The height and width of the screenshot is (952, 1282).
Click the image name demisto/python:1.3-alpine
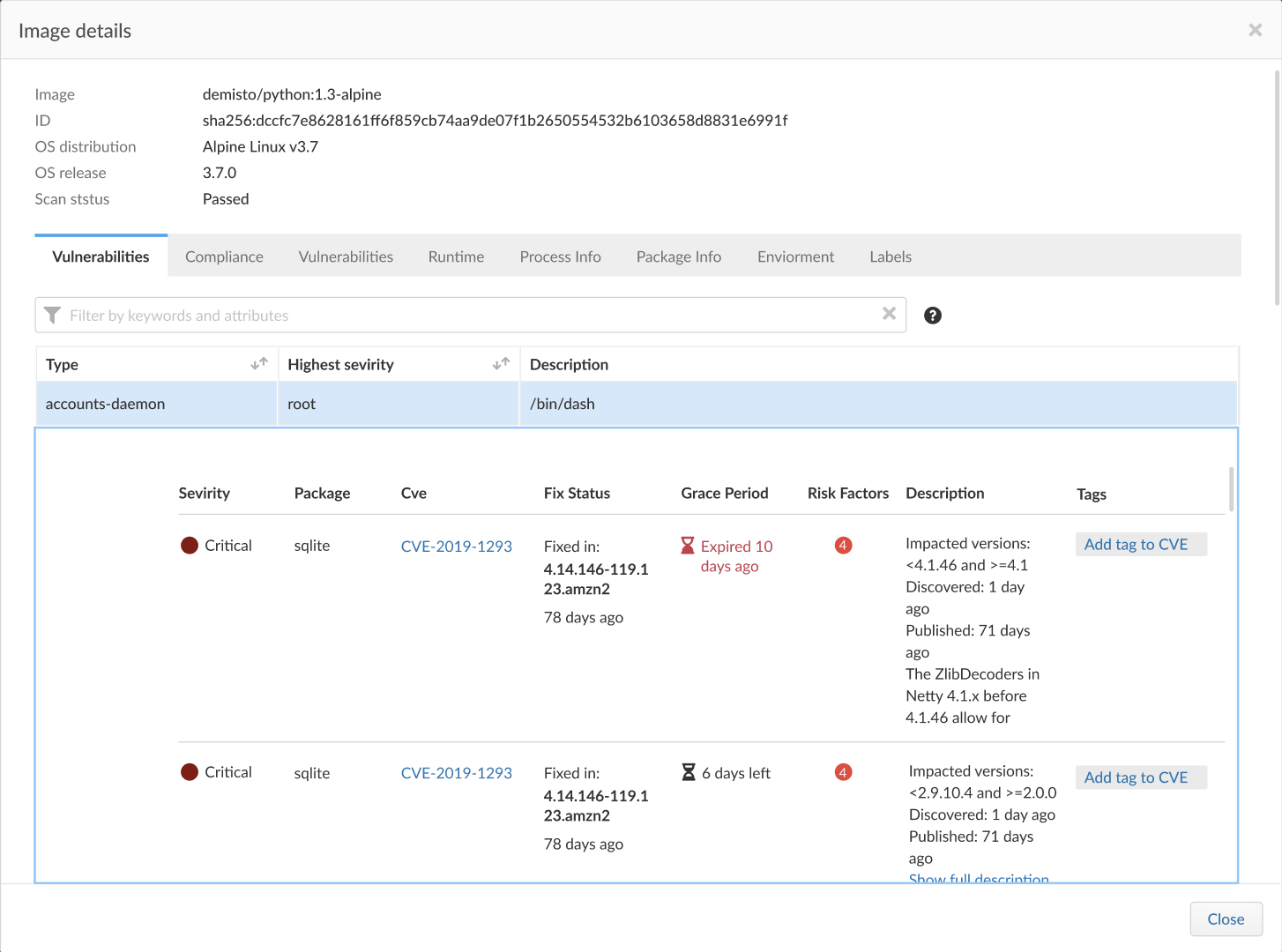tap(292, 94)
